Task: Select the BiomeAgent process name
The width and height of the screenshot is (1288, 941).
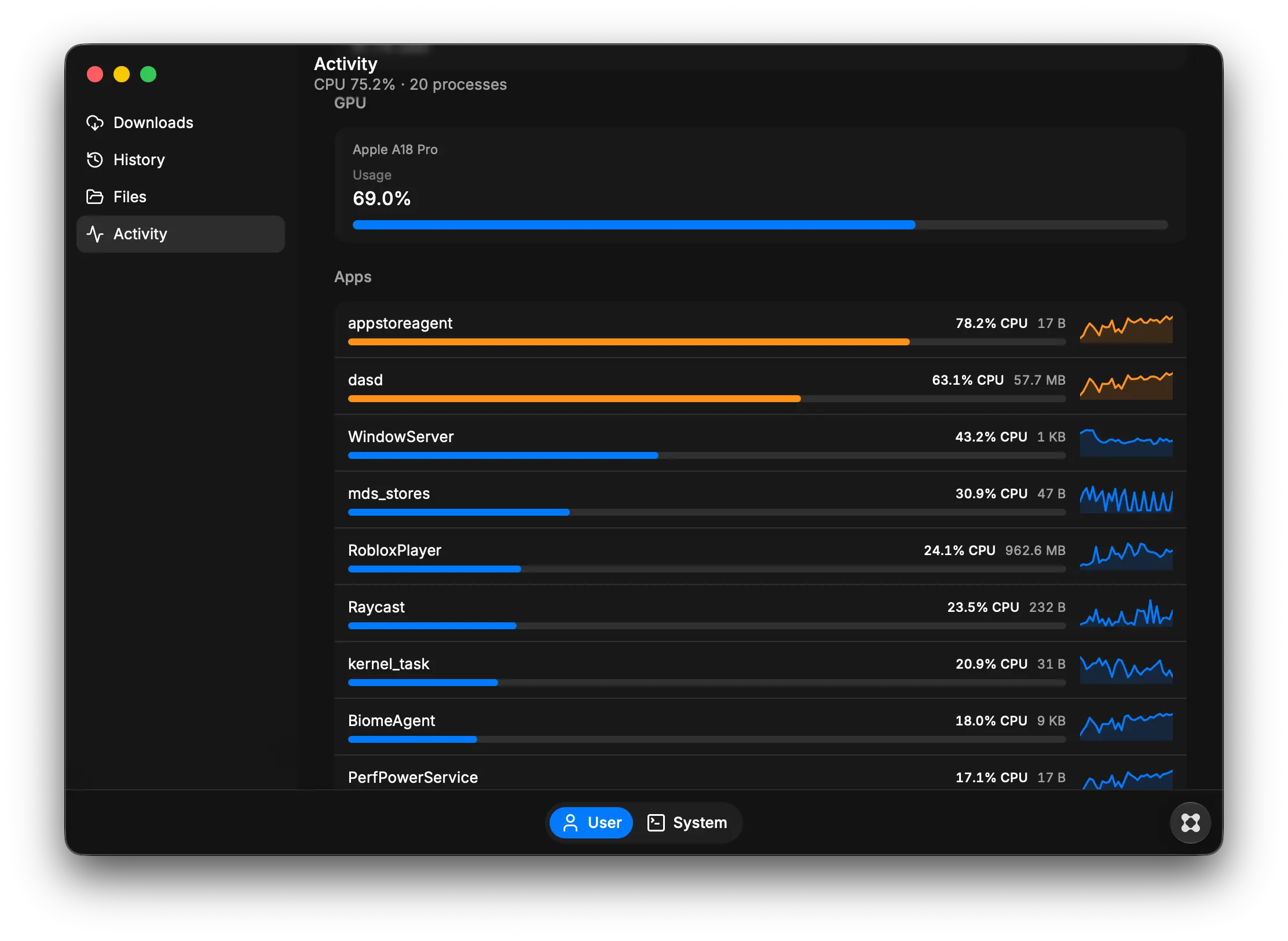Action: point(391,721)
